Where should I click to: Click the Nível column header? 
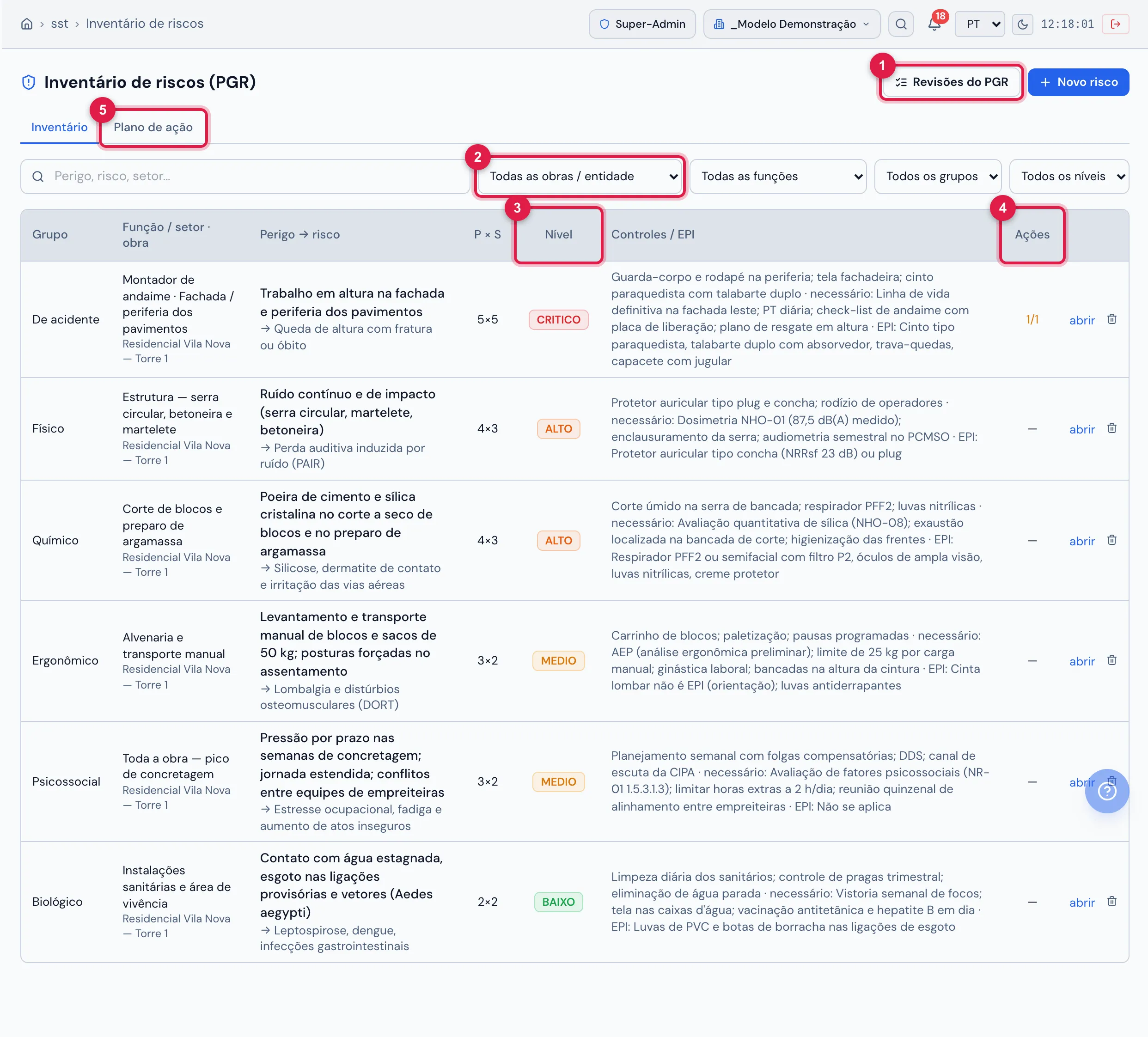(x=558, y=235)
